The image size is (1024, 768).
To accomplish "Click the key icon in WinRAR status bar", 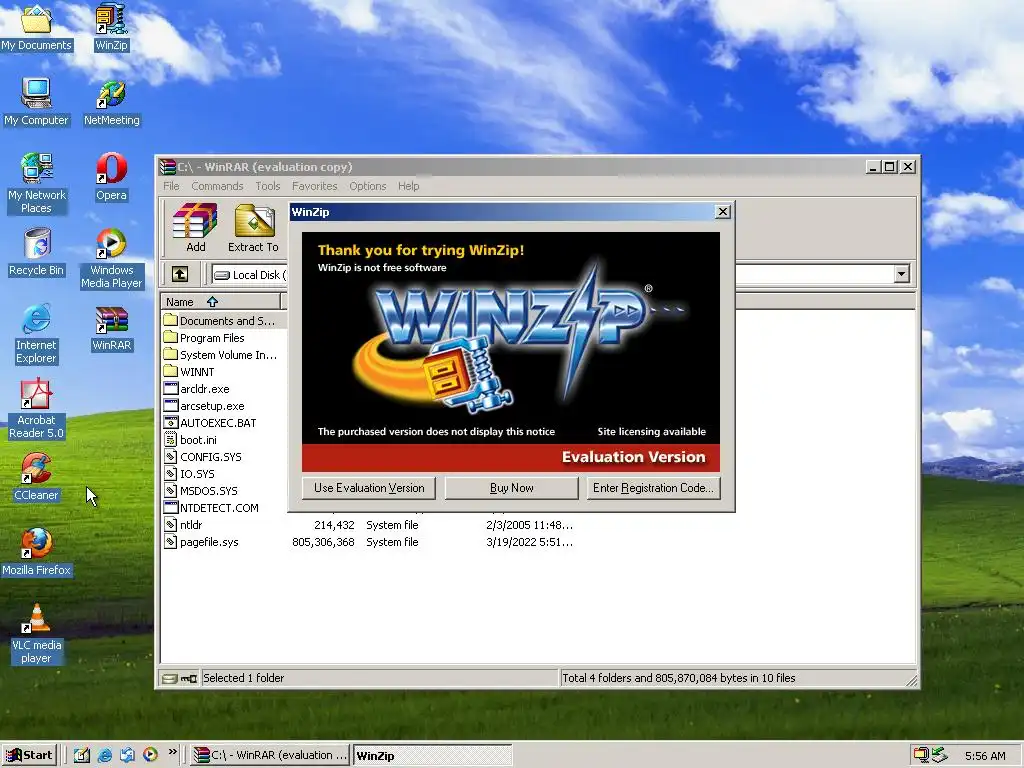I will pos(189,679).
